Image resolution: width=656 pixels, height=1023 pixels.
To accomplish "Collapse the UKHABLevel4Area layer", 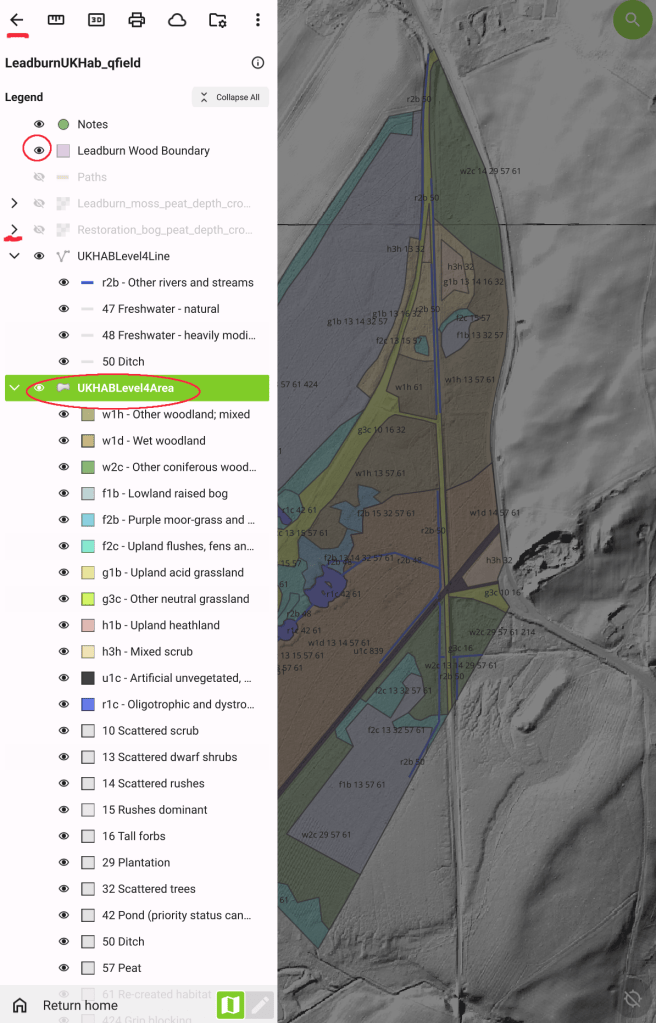I will coord(14,388).
